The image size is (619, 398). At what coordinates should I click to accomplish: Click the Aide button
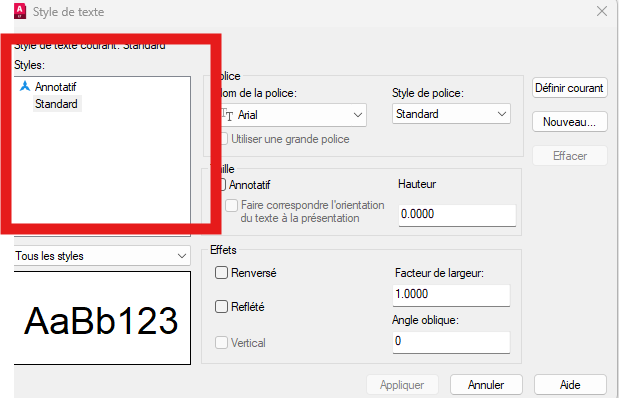point(570,385)
